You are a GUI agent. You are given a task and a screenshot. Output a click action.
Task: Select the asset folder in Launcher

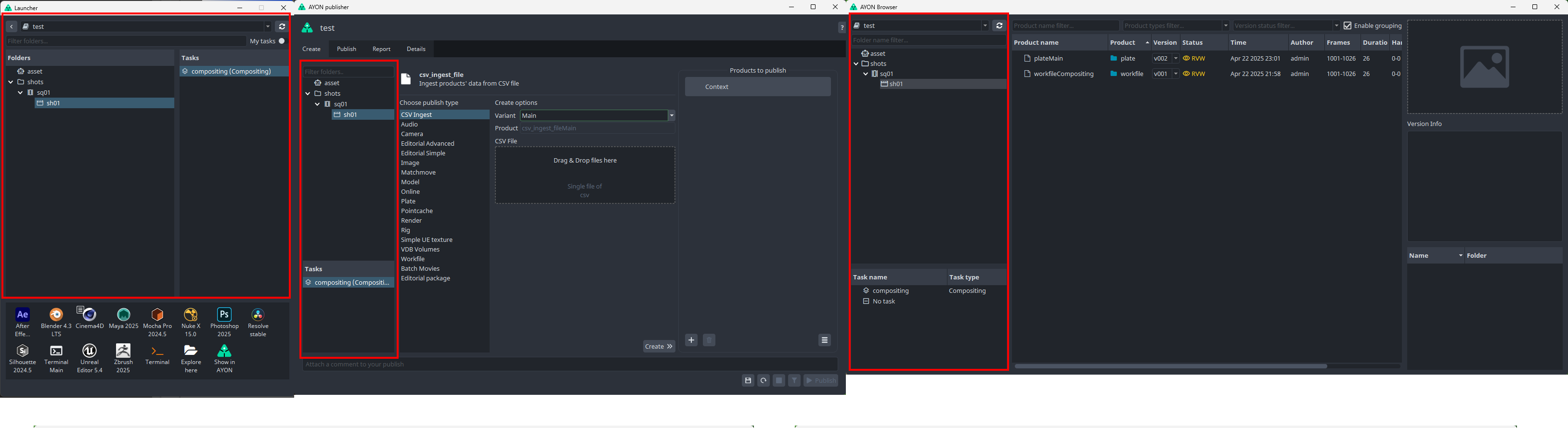coord(90,72)
